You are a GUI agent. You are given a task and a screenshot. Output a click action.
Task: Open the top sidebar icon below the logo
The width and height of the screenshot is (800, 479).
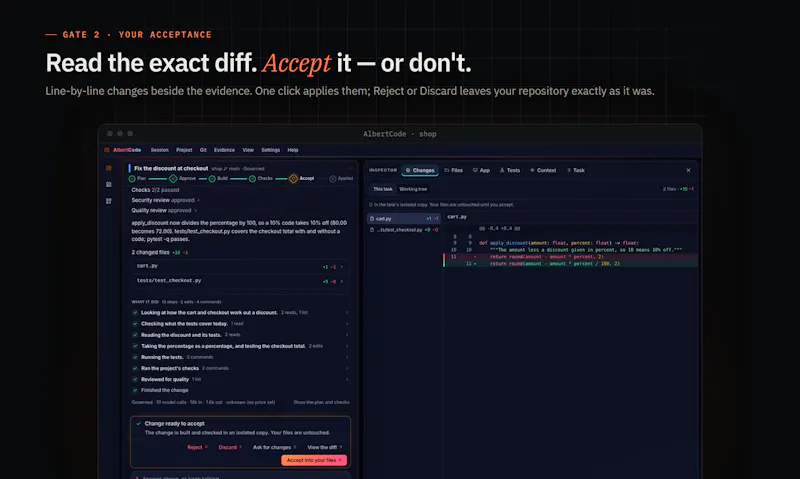pos(109,168)
